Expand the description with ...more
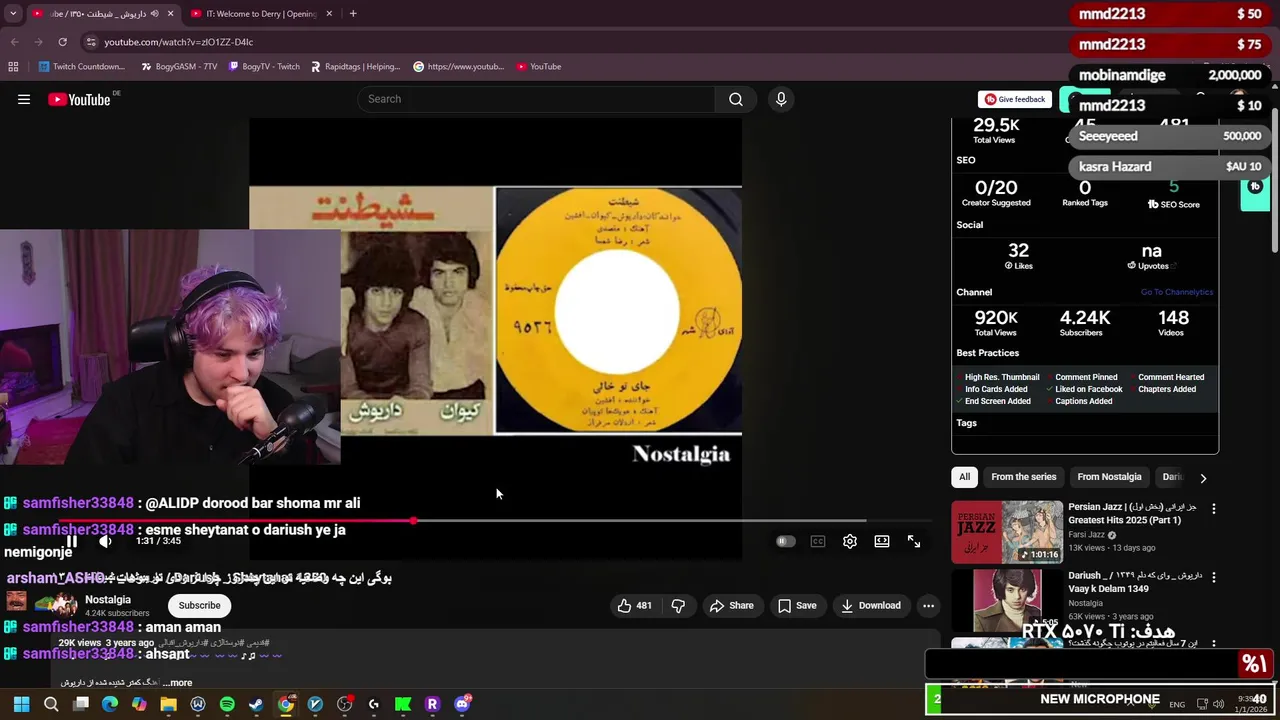 pyautogui.click(x=177, y=683)
